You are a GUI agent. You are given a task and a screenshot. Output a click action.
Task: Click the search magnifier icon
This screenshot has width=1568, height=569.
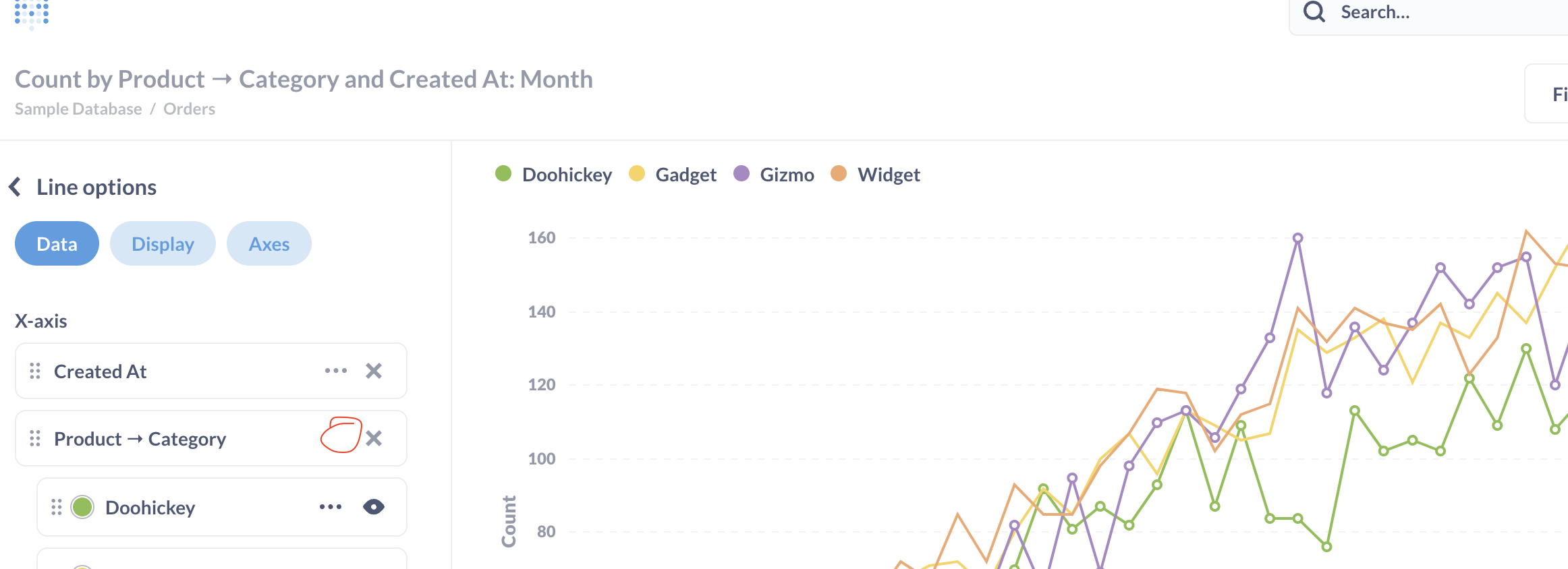[1314, 11]
